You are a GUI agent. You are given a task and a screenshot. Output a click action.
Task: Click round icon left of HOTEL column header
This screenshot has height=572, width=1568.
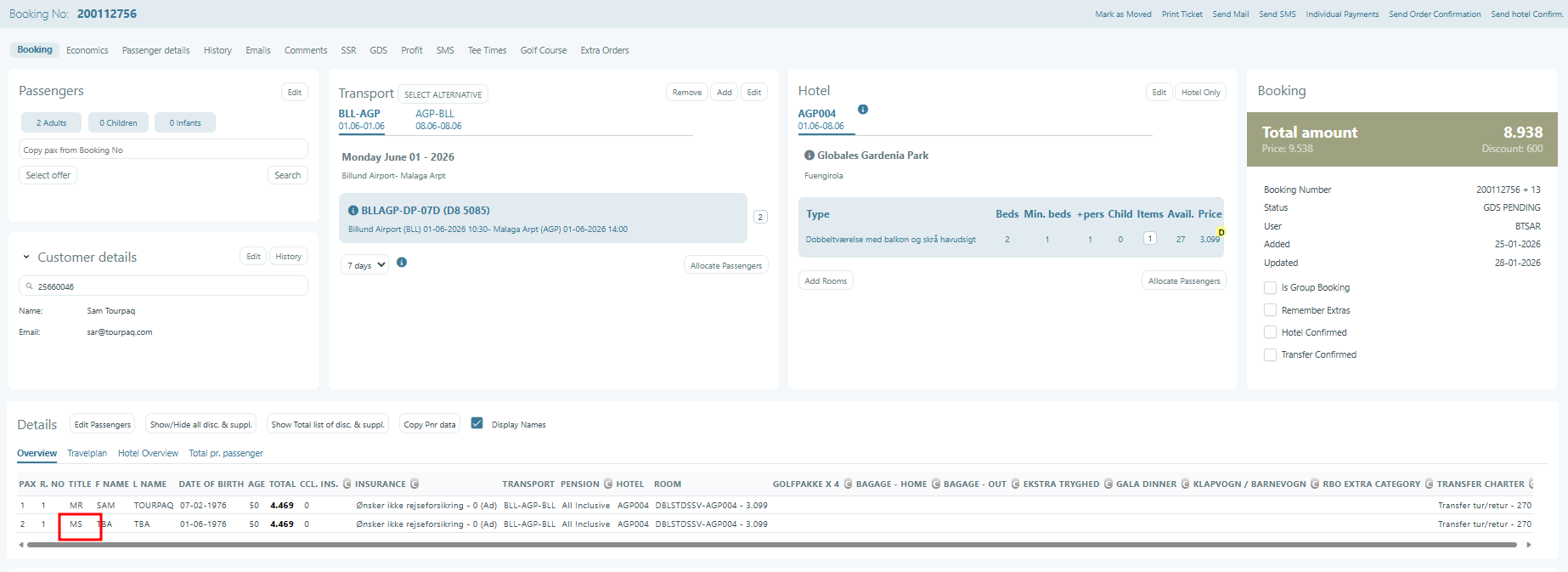(607, 484)
